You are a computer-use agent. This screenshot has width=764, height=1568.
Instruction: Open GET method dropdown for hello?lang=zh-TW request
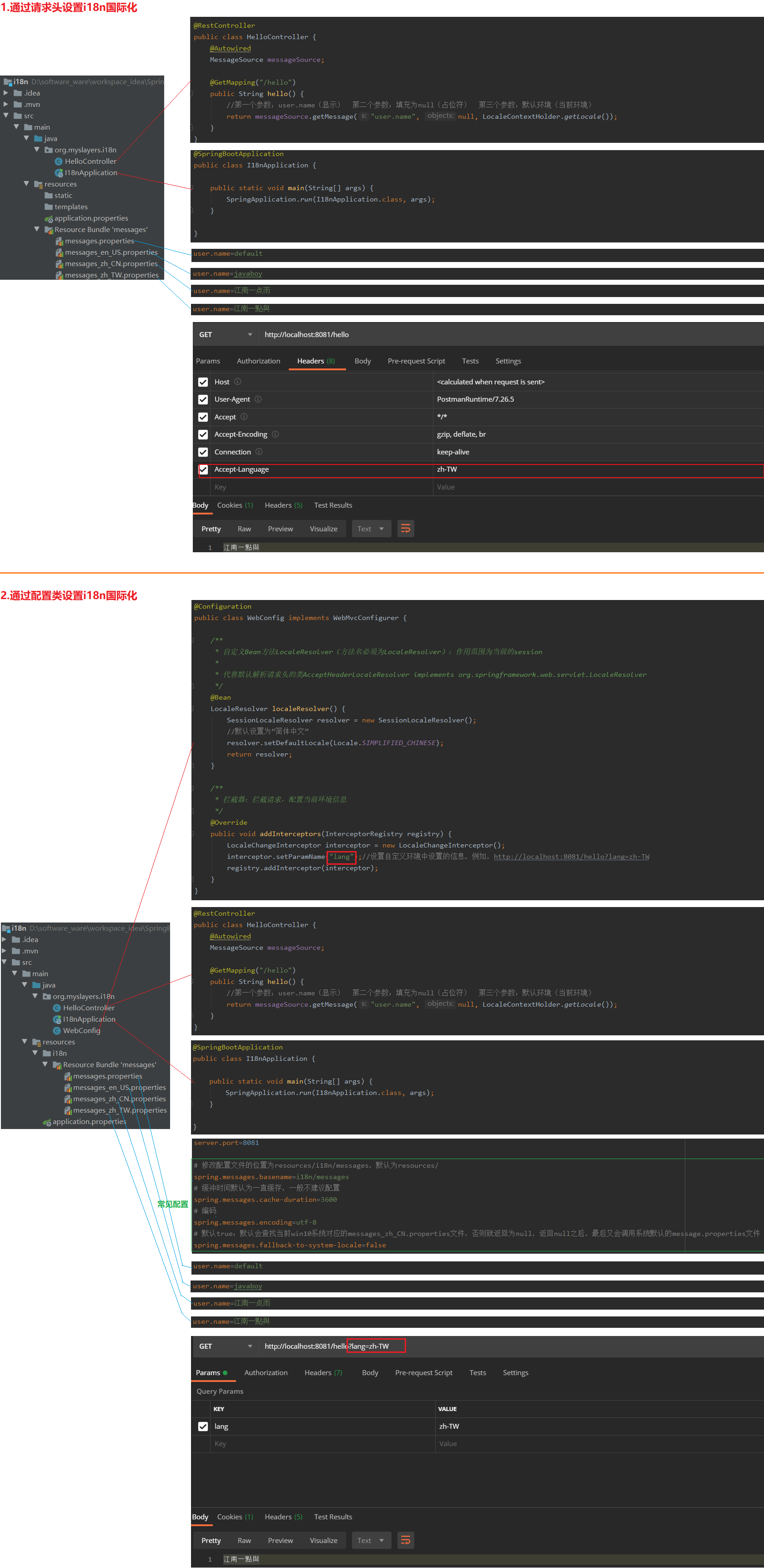point(250,1346)
